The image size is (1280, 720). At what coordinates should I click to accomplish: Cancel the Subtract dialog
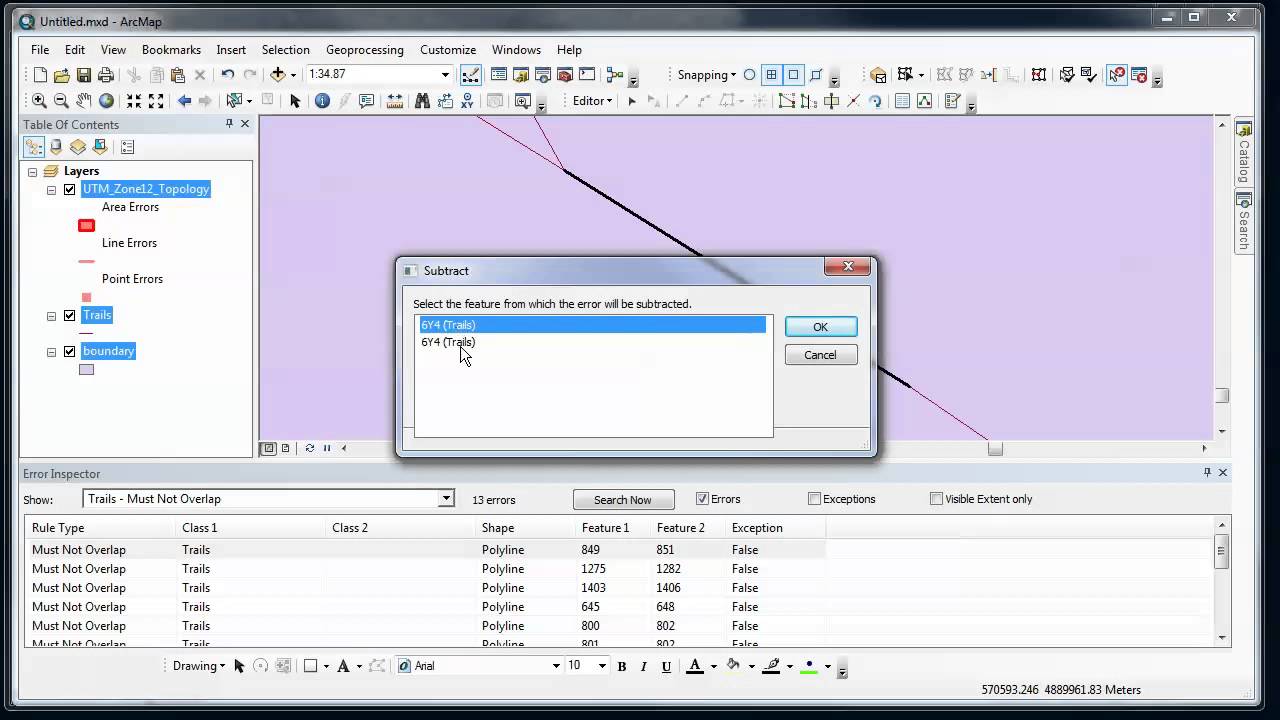click(x=820, y=355)
